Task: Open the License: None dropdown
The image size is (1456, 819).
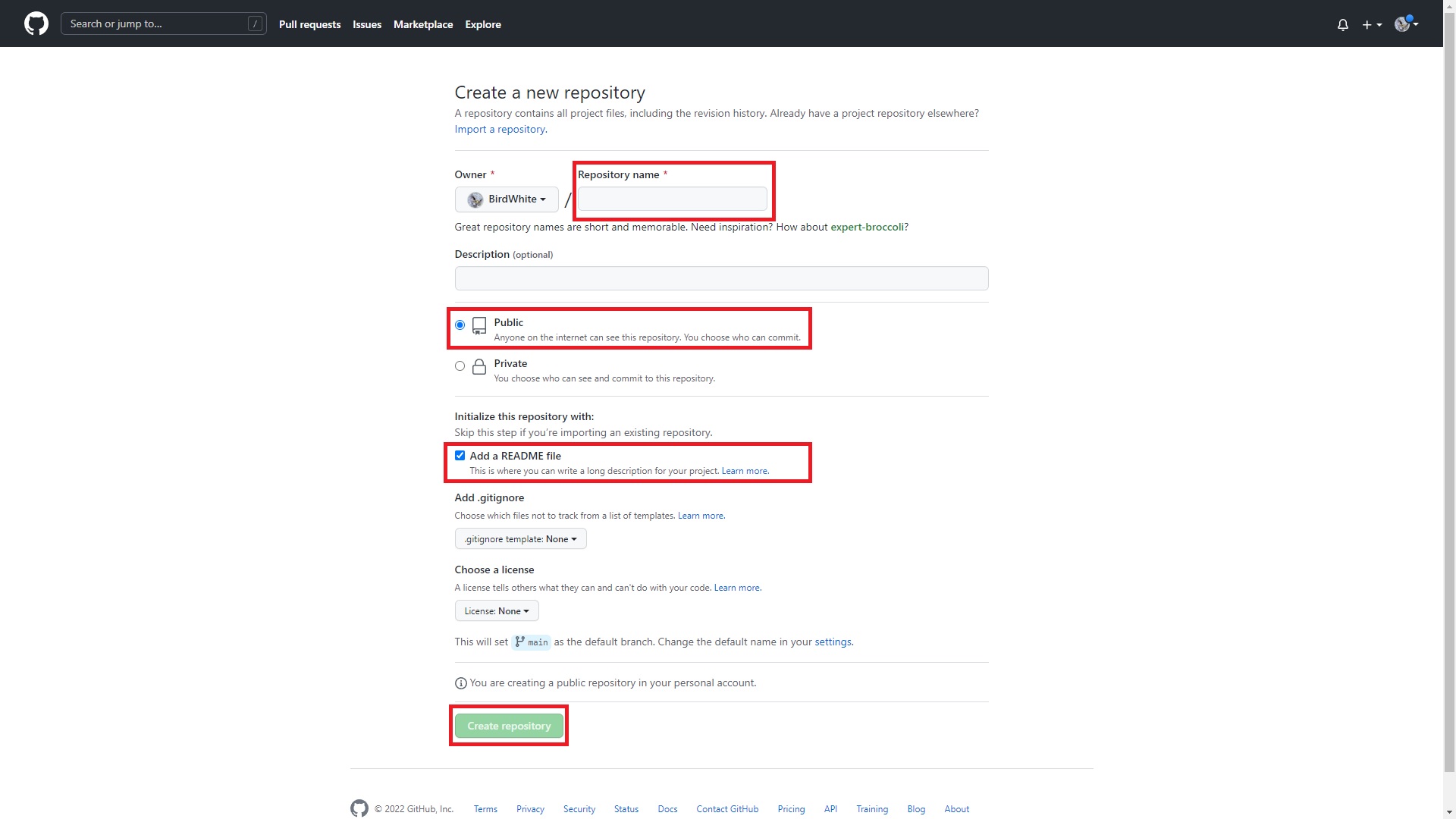Action: (x=497, y=610)
